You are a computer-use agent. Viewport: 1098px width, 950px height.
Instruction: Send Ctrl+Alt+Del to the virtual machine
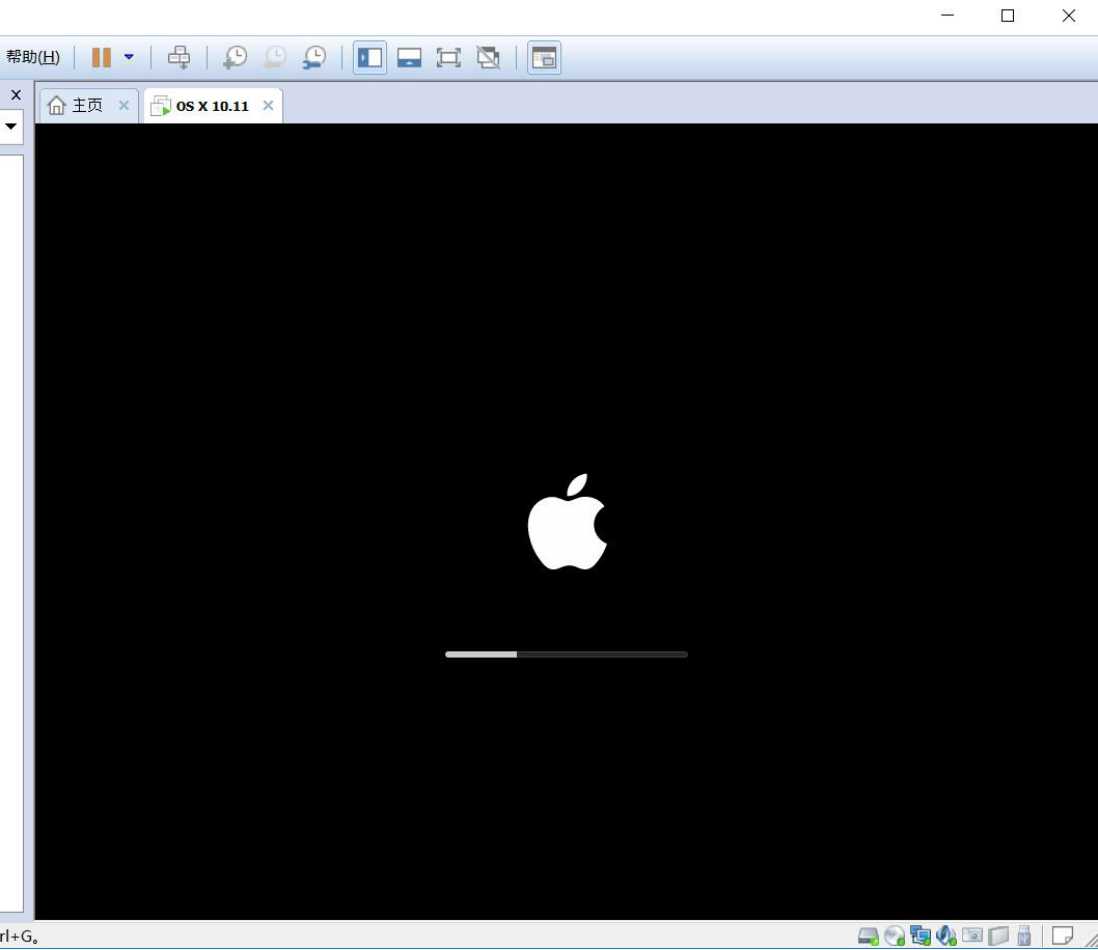(179, 57)
